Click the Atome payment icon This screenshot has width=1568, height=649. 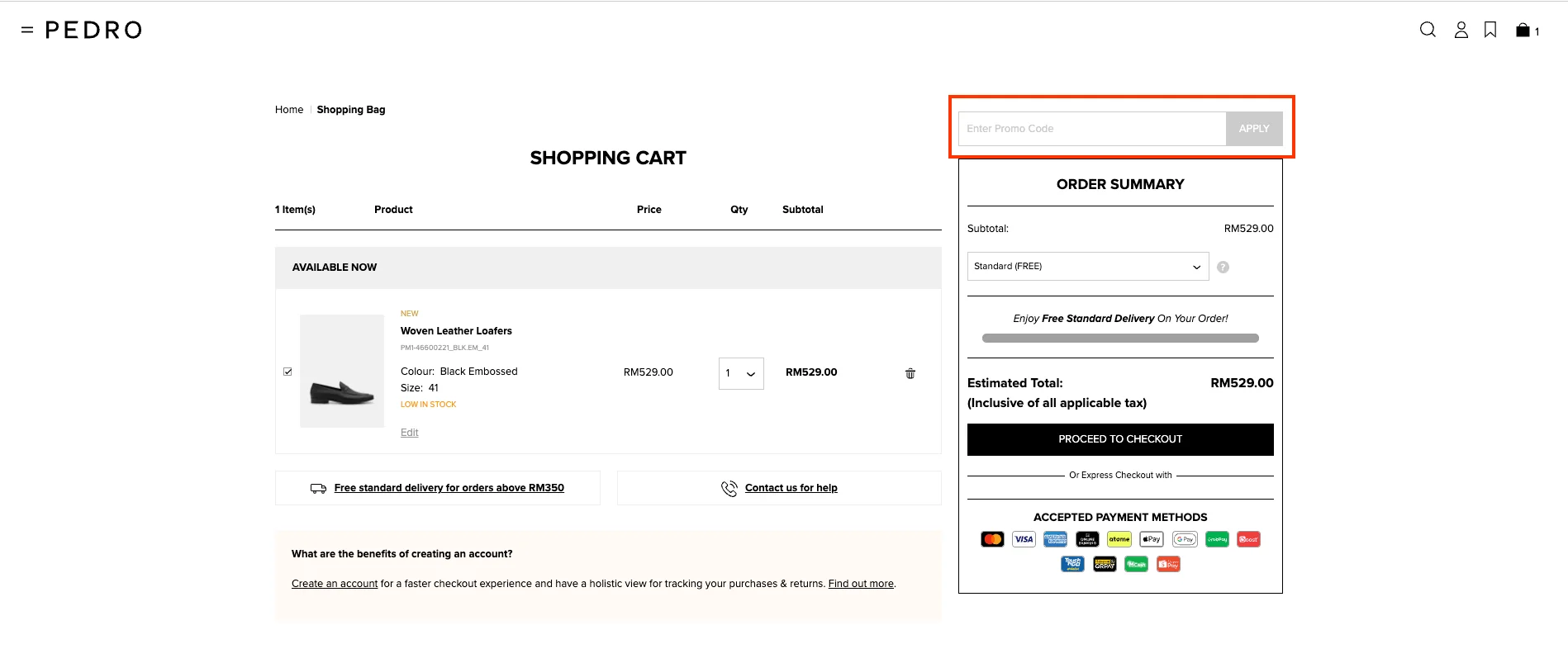click(1119, 539)
